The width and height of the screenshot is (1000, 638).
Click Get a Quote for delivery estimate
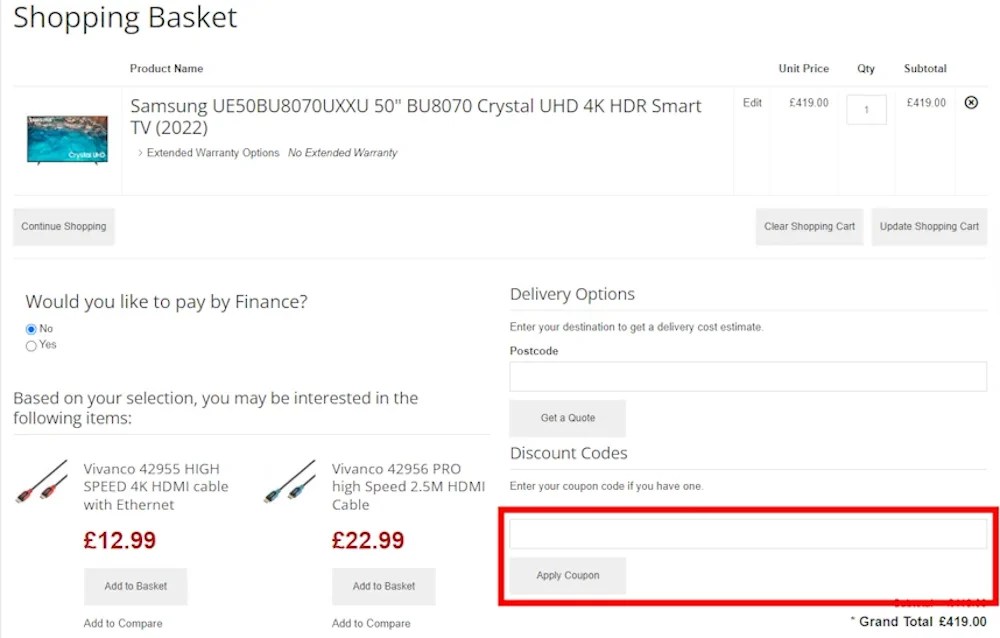tap(567, 418)
